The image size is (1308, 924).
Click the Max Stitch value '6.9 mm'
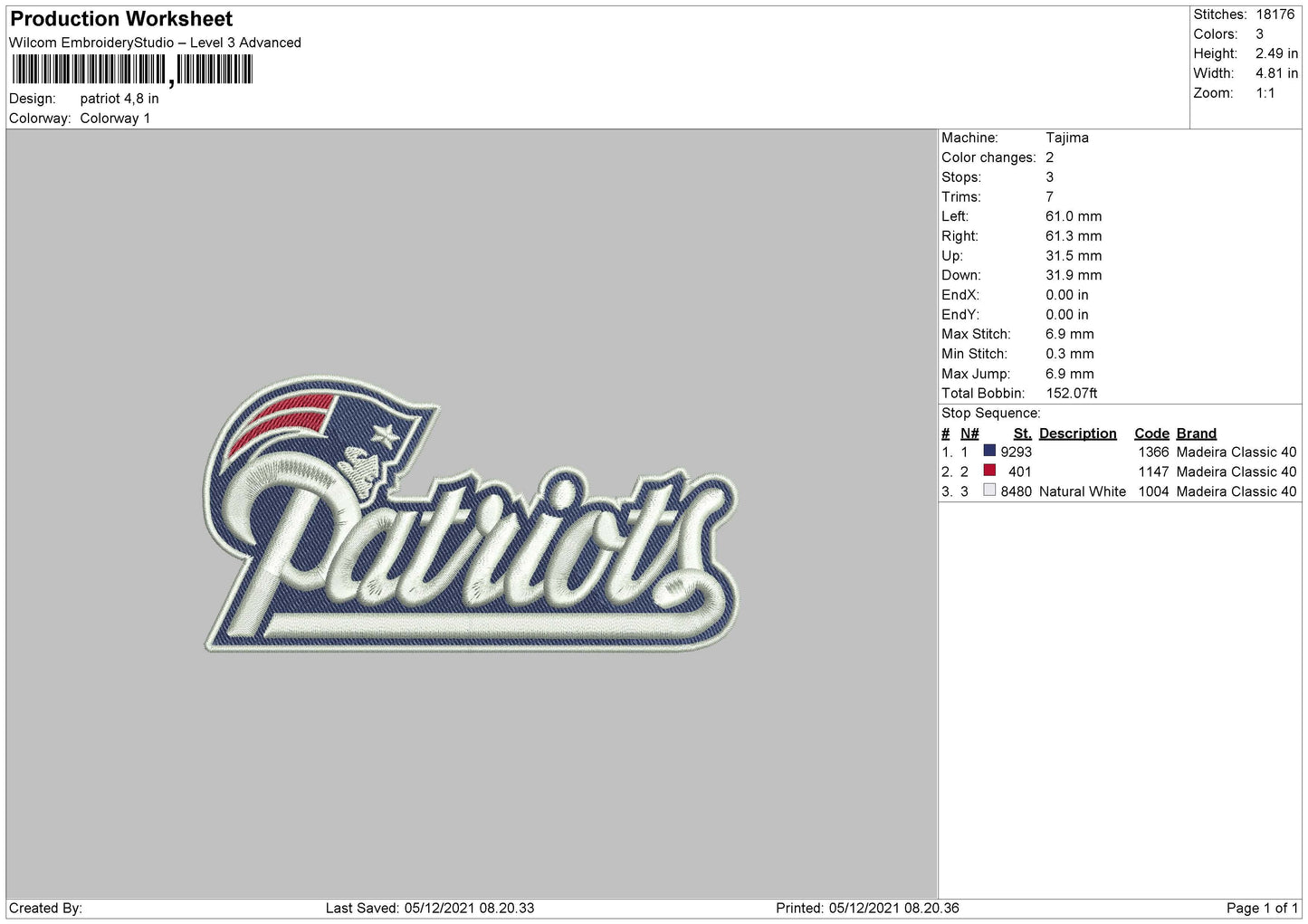click(x=1070, y=334)
